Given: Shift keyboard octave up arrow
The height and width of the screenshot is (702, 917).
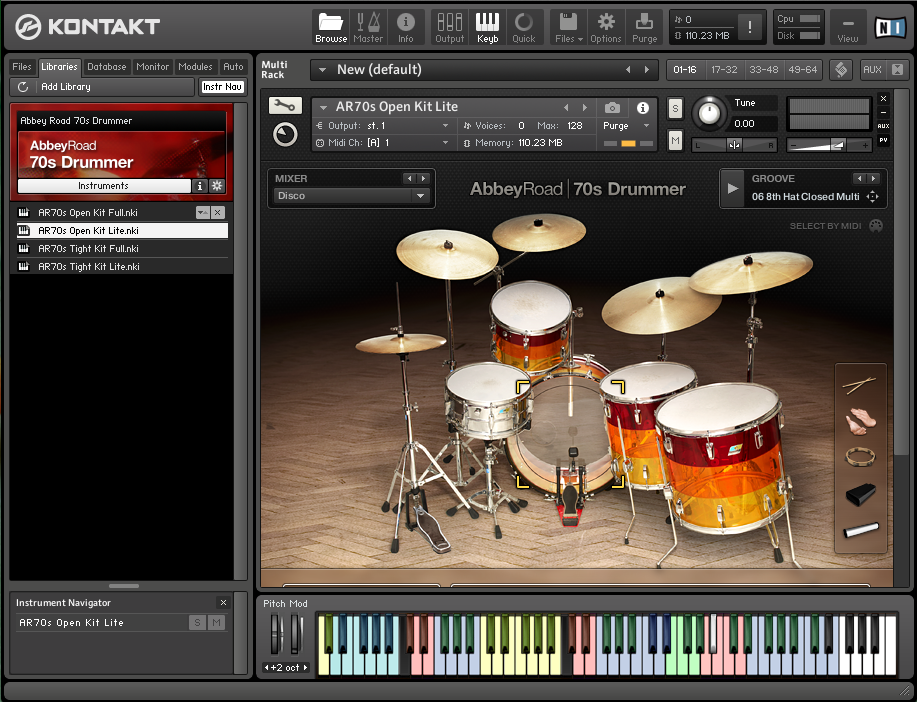Looking at the screenshot, I should (305, 667).
